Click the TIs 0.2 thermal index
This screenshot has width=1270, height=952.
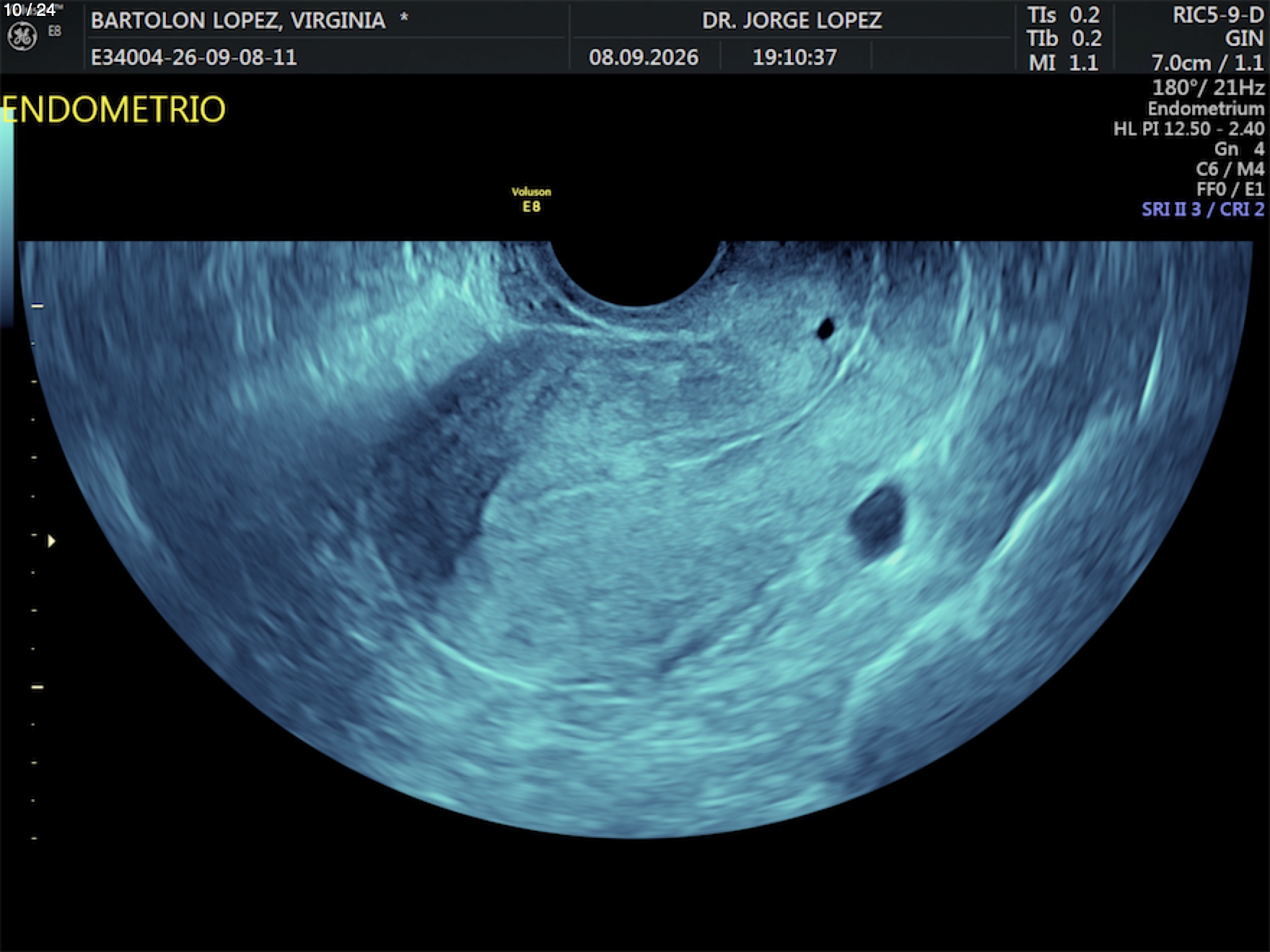[1064, 15]
